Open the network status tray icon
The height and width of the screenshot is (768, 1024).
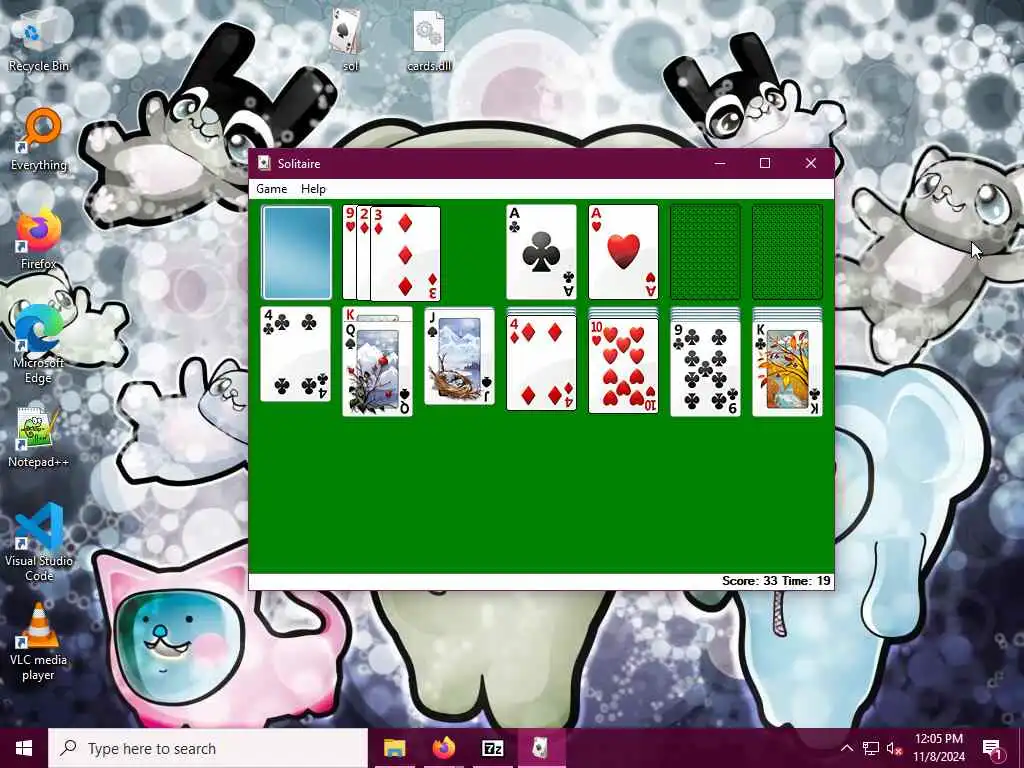point(871,748)
